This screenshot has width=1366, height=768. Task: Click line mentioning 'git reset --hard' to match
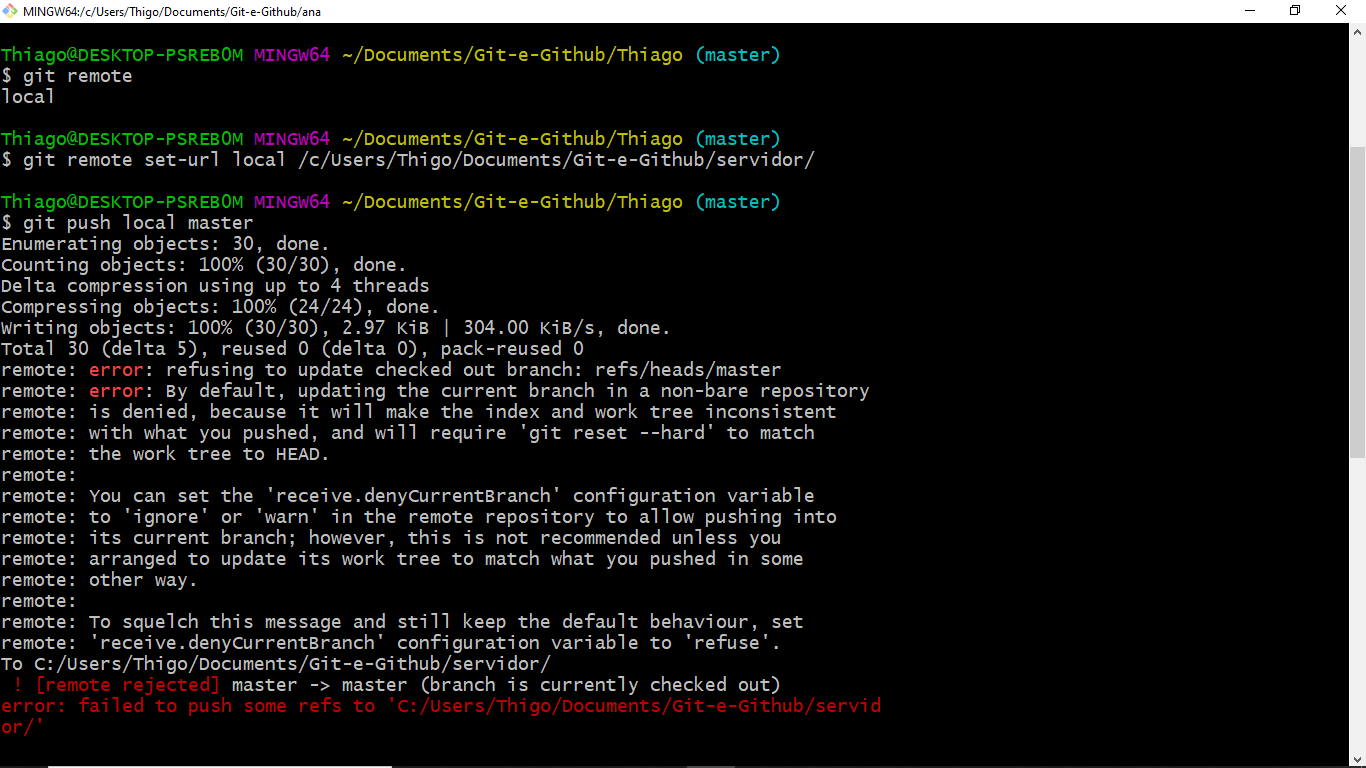coord(408,433)
